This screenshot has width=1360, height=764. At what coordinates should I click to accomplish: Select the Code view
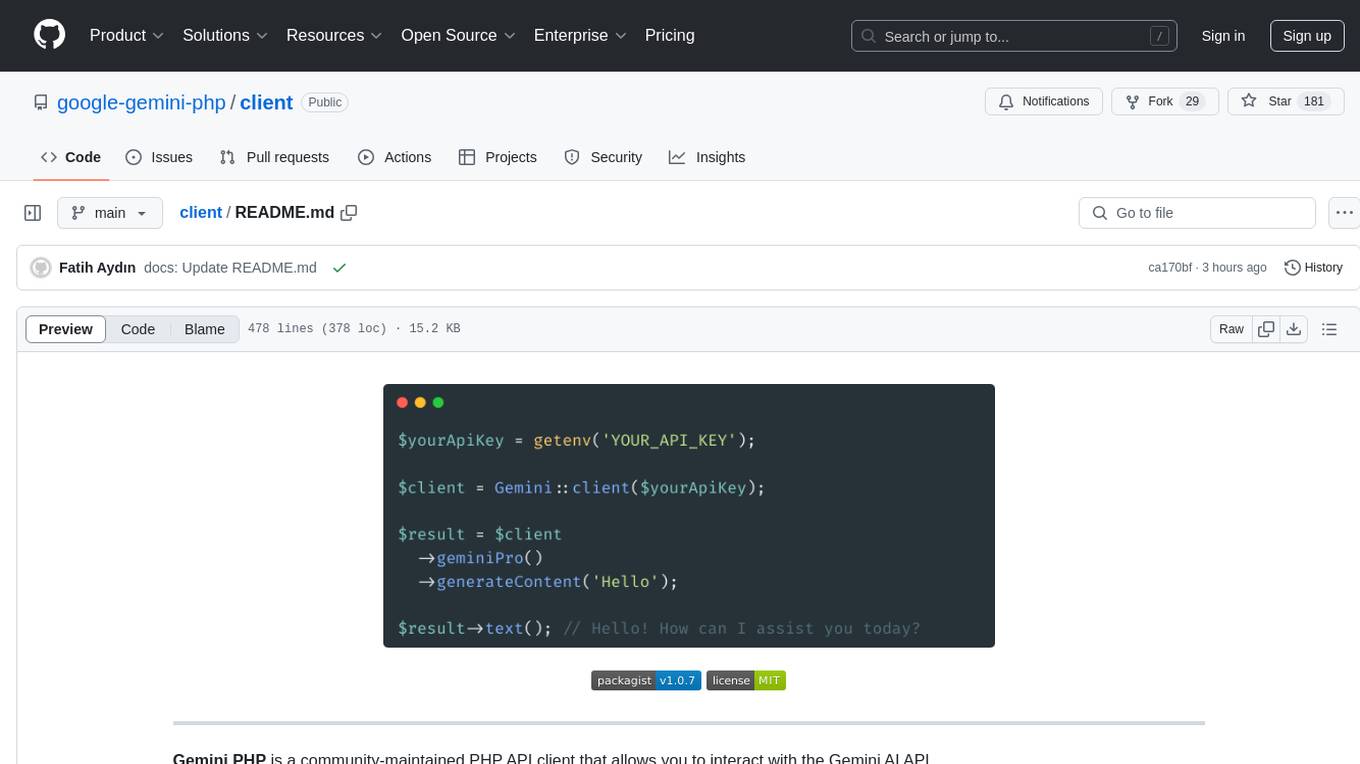[x=138, y=329]
